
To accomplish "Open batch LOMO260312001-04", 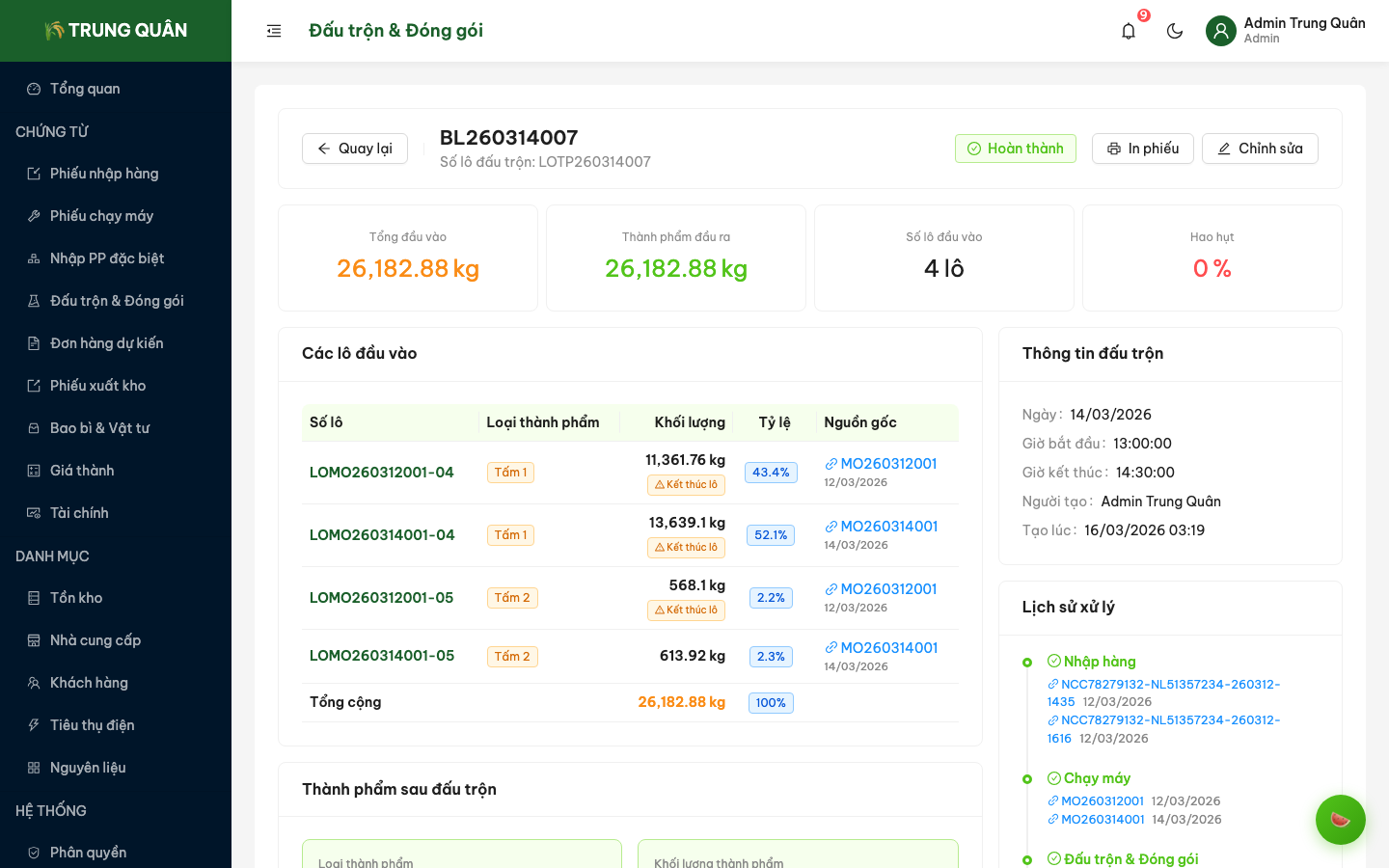I will 381,473.
